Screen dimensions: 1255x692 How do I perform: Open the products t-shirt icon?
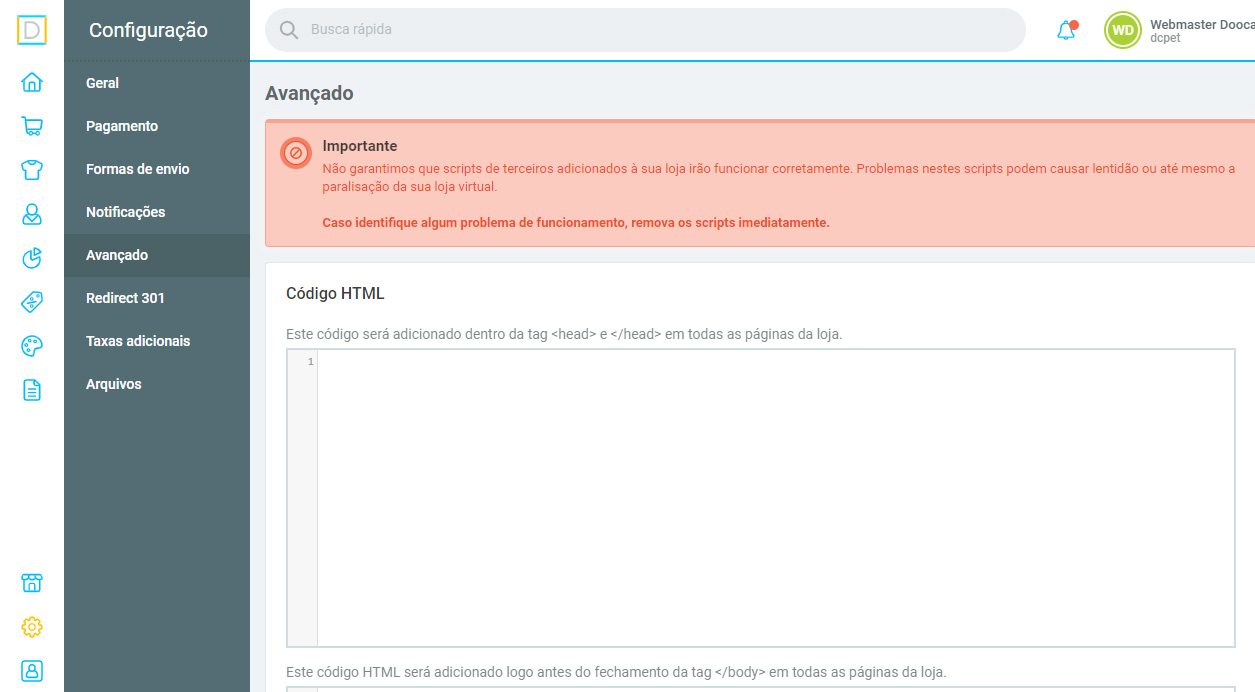(x=32, y=169)
